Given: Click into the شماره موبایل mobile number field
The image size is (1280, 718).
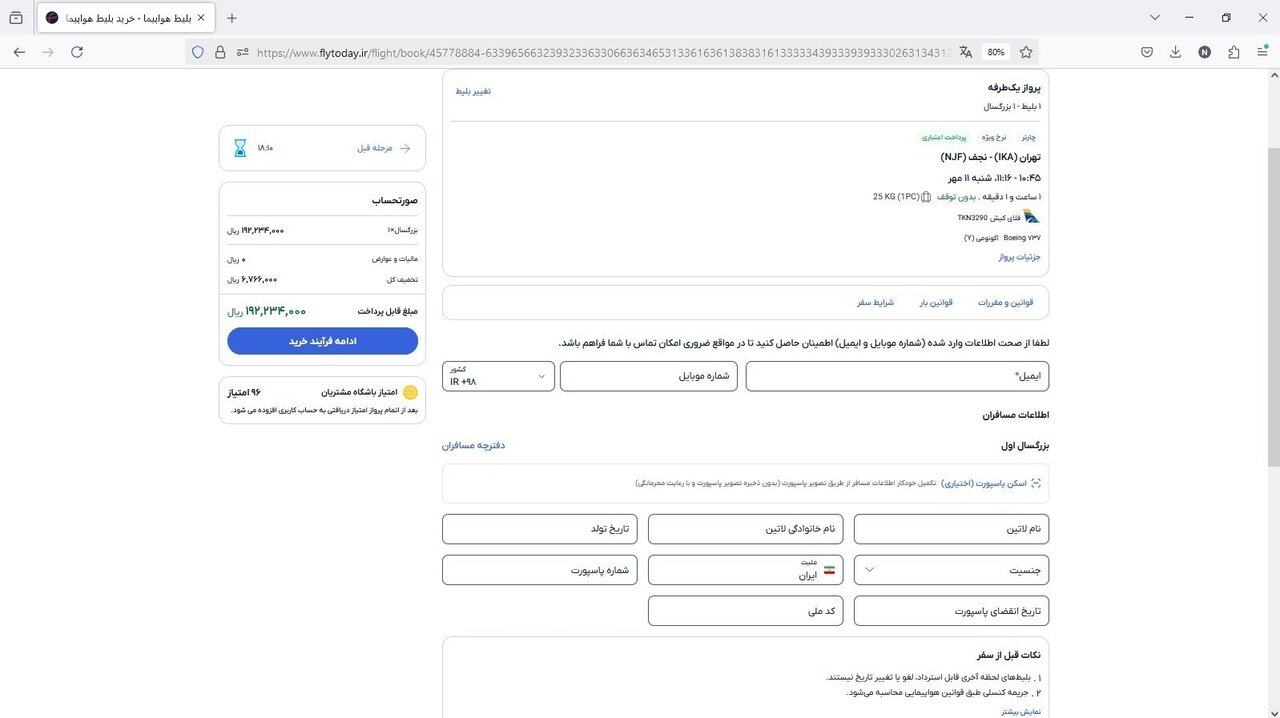Looking at the screenshot, I should coord(648,376).
